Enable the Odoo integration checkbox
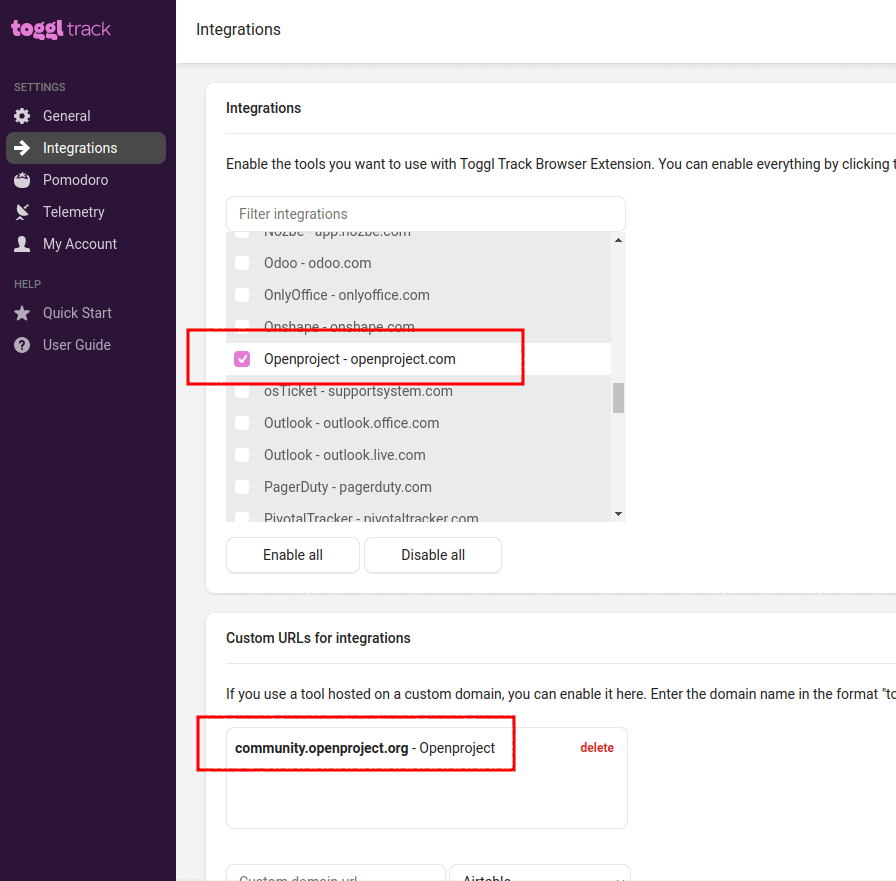The image size is (896, 881). click(x=241, y=263)
